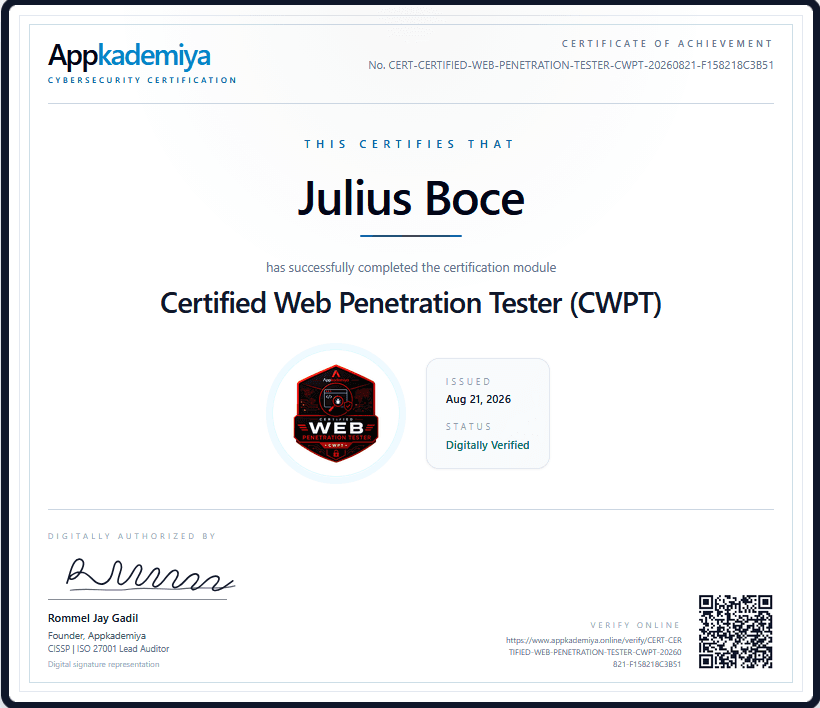Click the "VERIFY ONLINE" label

(x=635, y=625)
